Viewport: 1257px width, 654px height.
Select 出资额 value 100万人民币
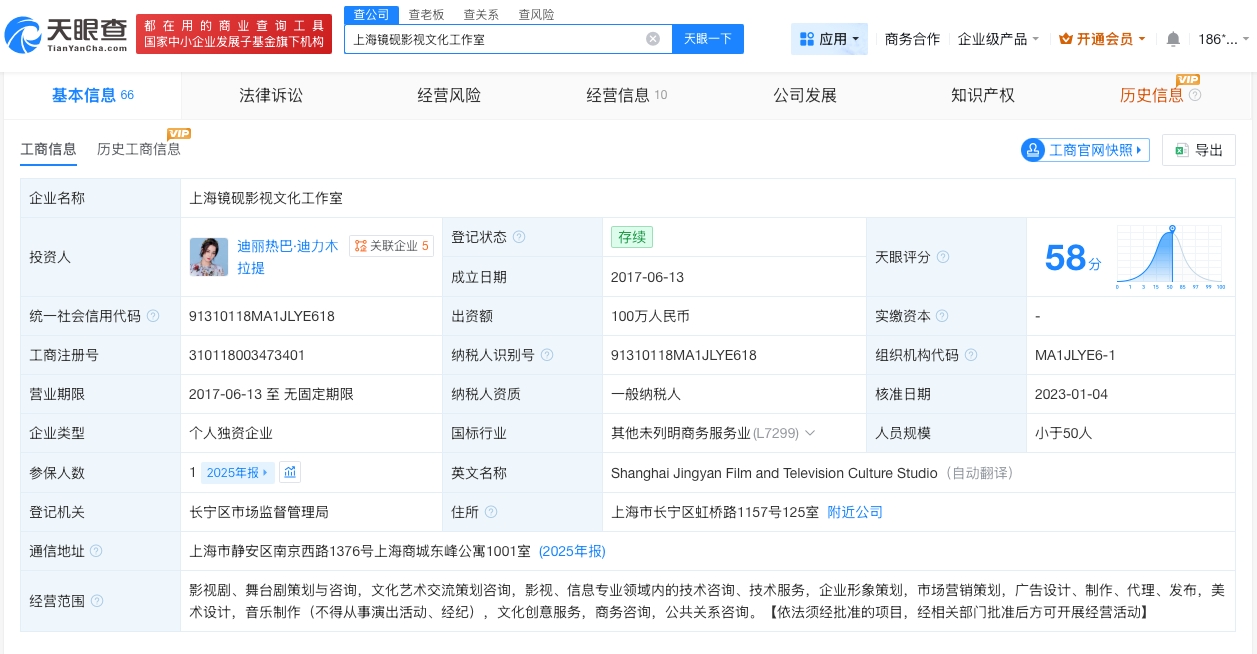pyautogui.click(x=650, y=316)
